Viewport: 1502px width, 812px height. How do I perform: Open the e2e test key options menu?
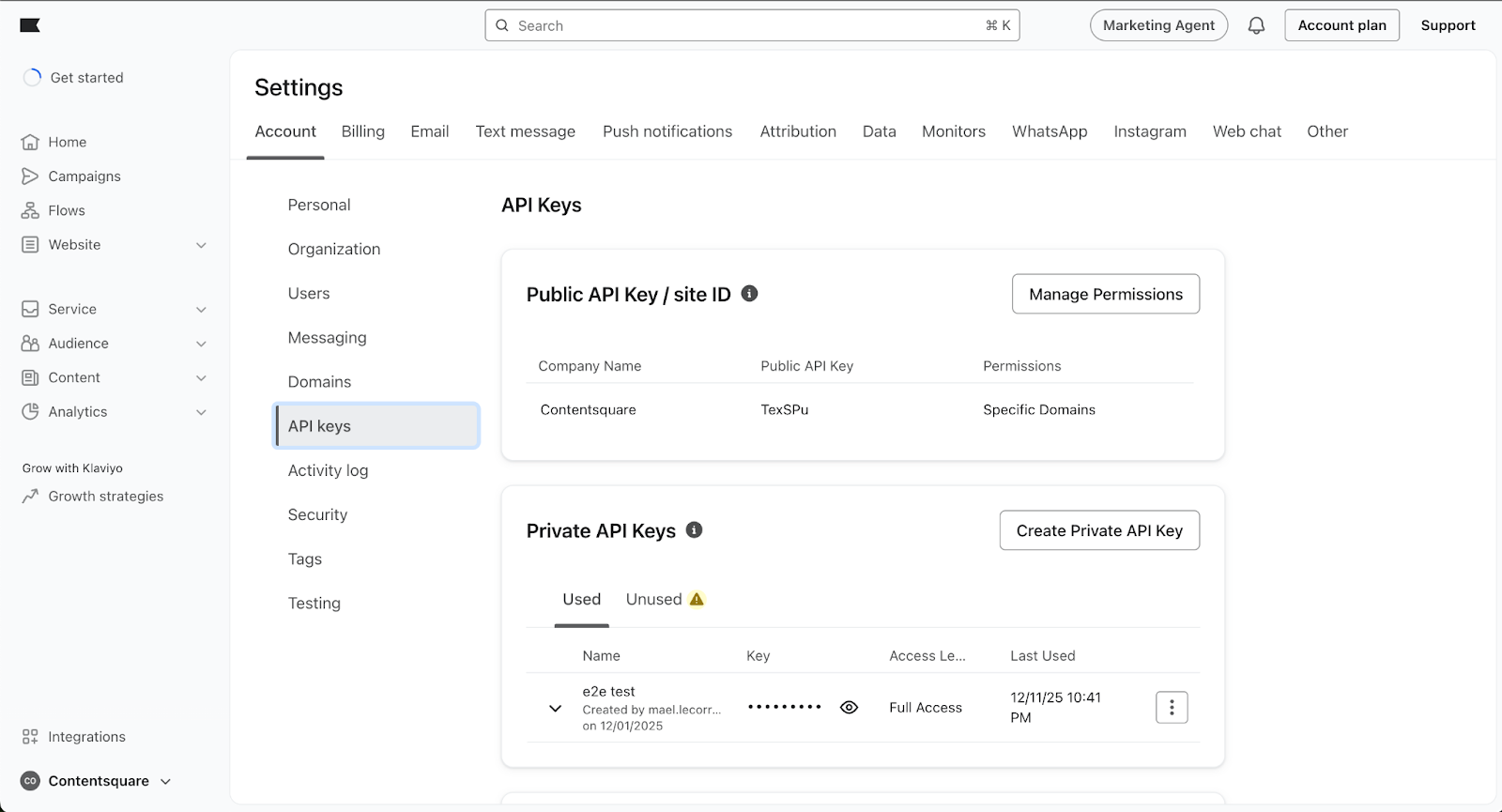tap(1171, 708)
